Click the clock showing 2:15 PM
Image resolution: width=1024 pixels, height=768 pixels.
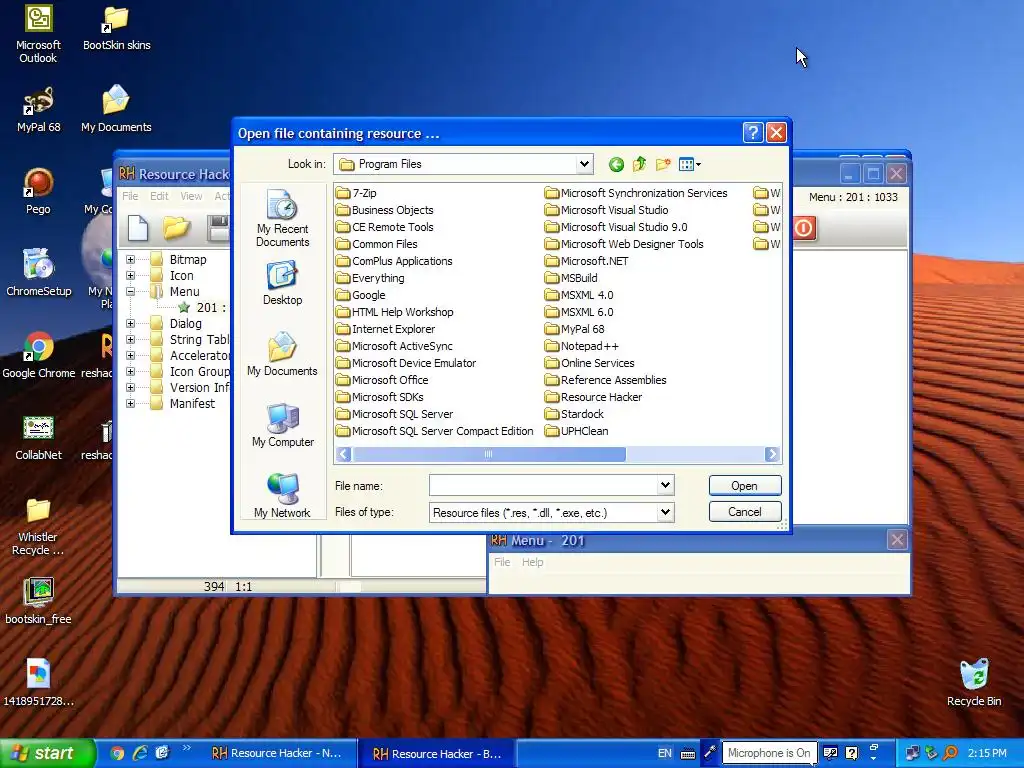coord(987,753)
